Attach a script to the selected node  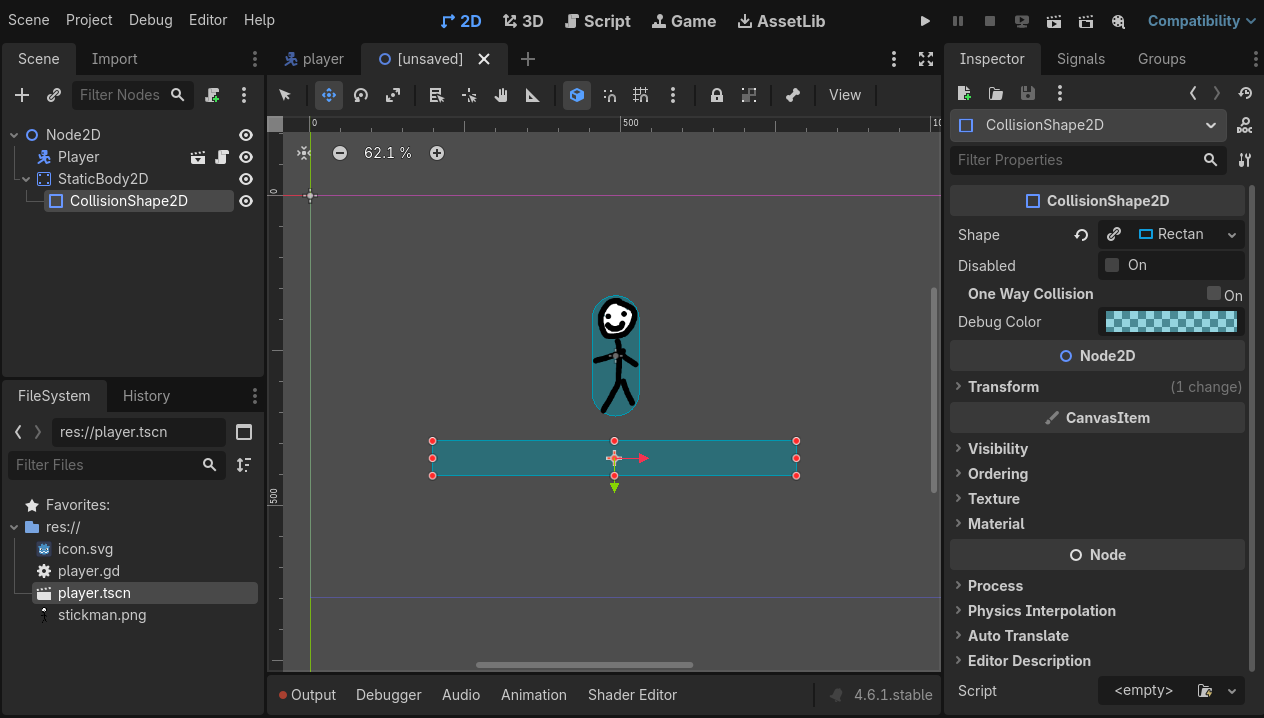pyautogui.click(x=212, y=95)
